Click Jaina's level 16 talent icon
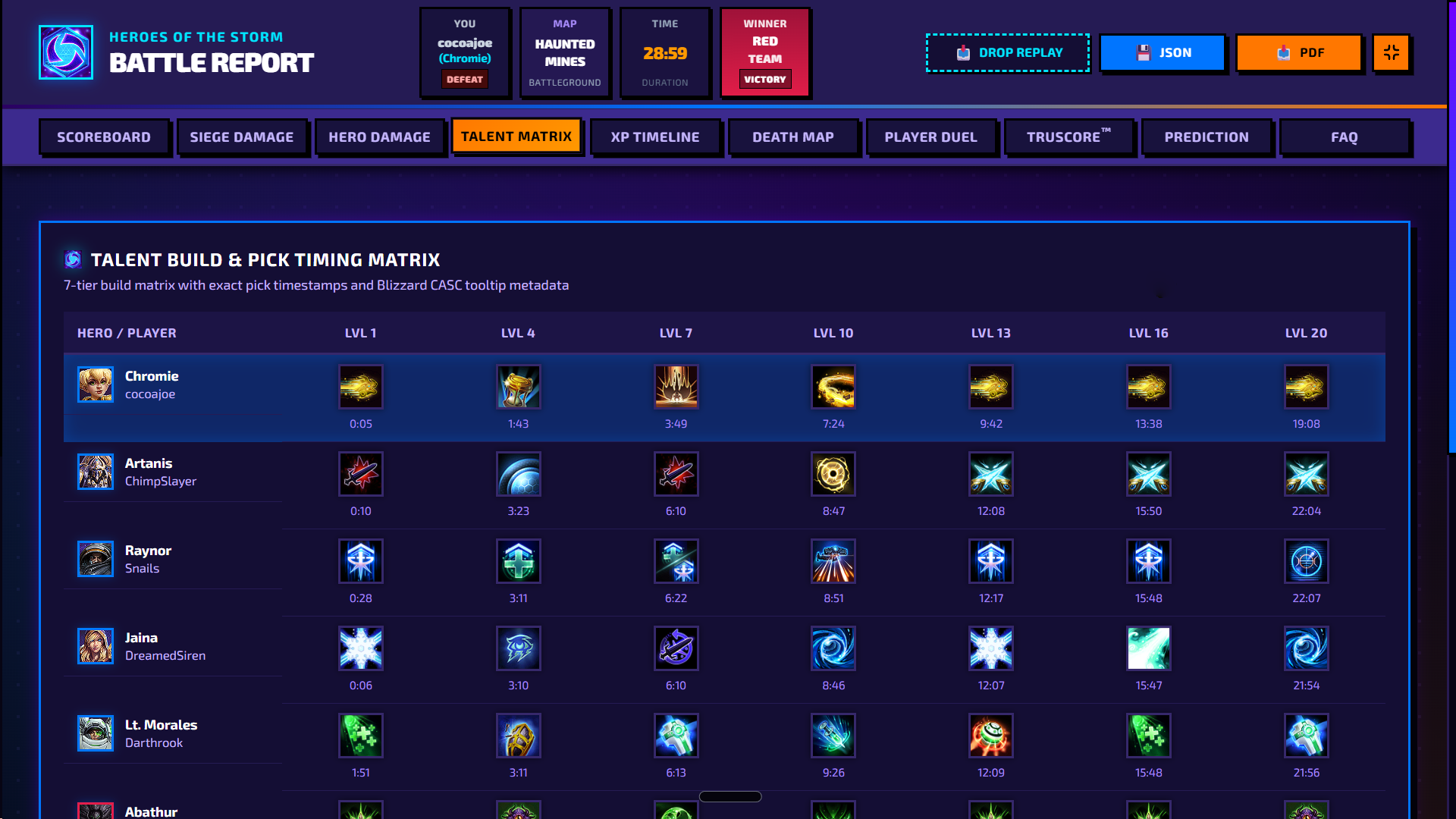1456x819 pixels. point(1148,648)
